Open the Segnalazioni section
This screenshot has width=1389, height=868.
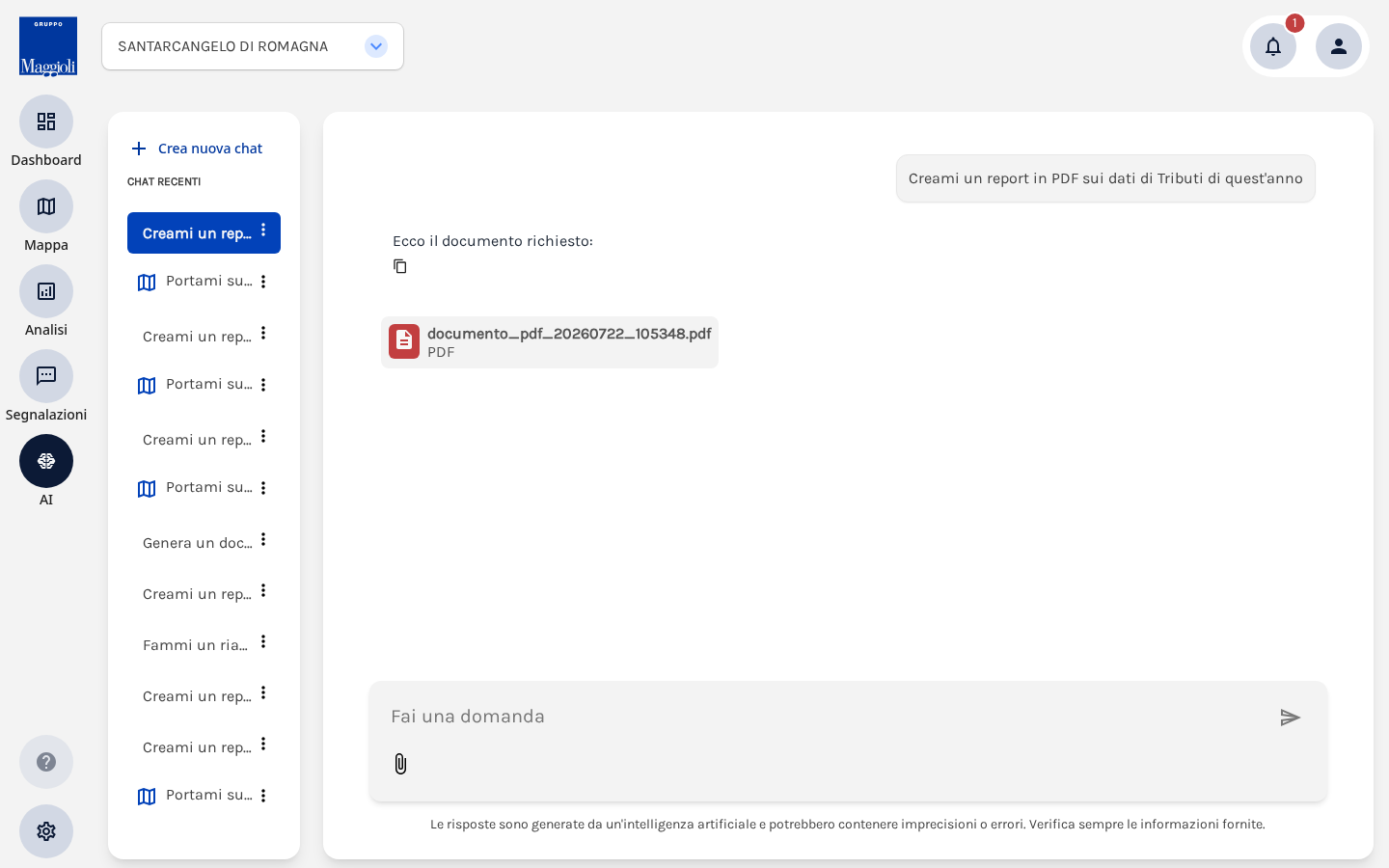[x=46, y=376]
